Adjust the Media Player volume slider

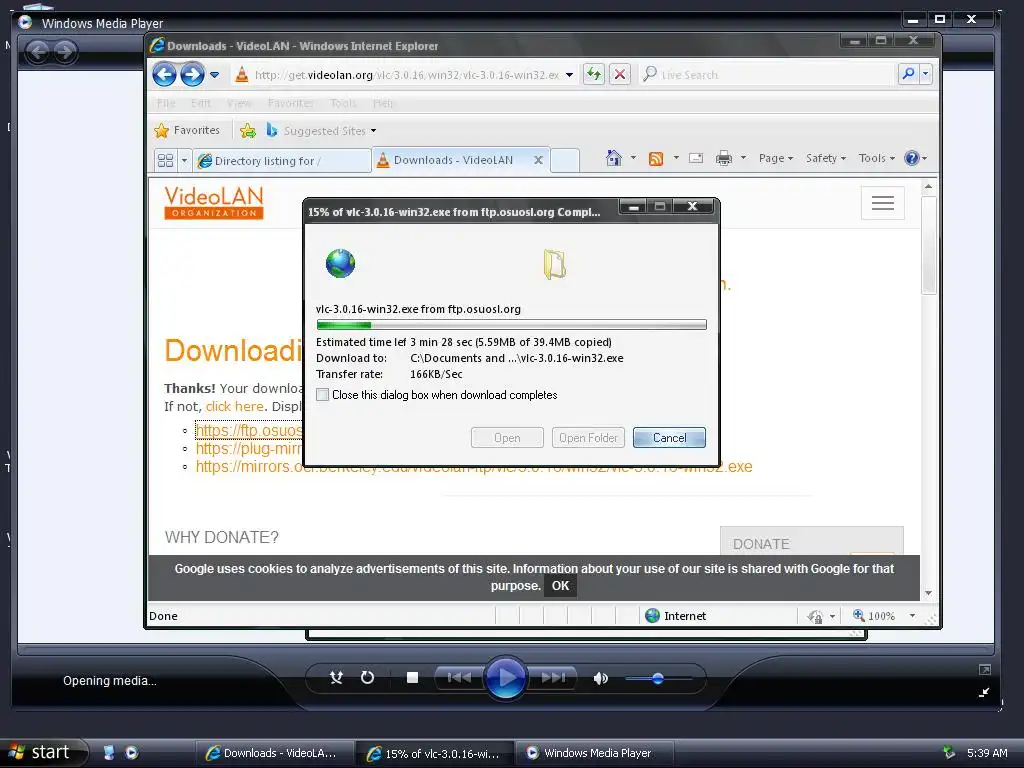[658, 679]
